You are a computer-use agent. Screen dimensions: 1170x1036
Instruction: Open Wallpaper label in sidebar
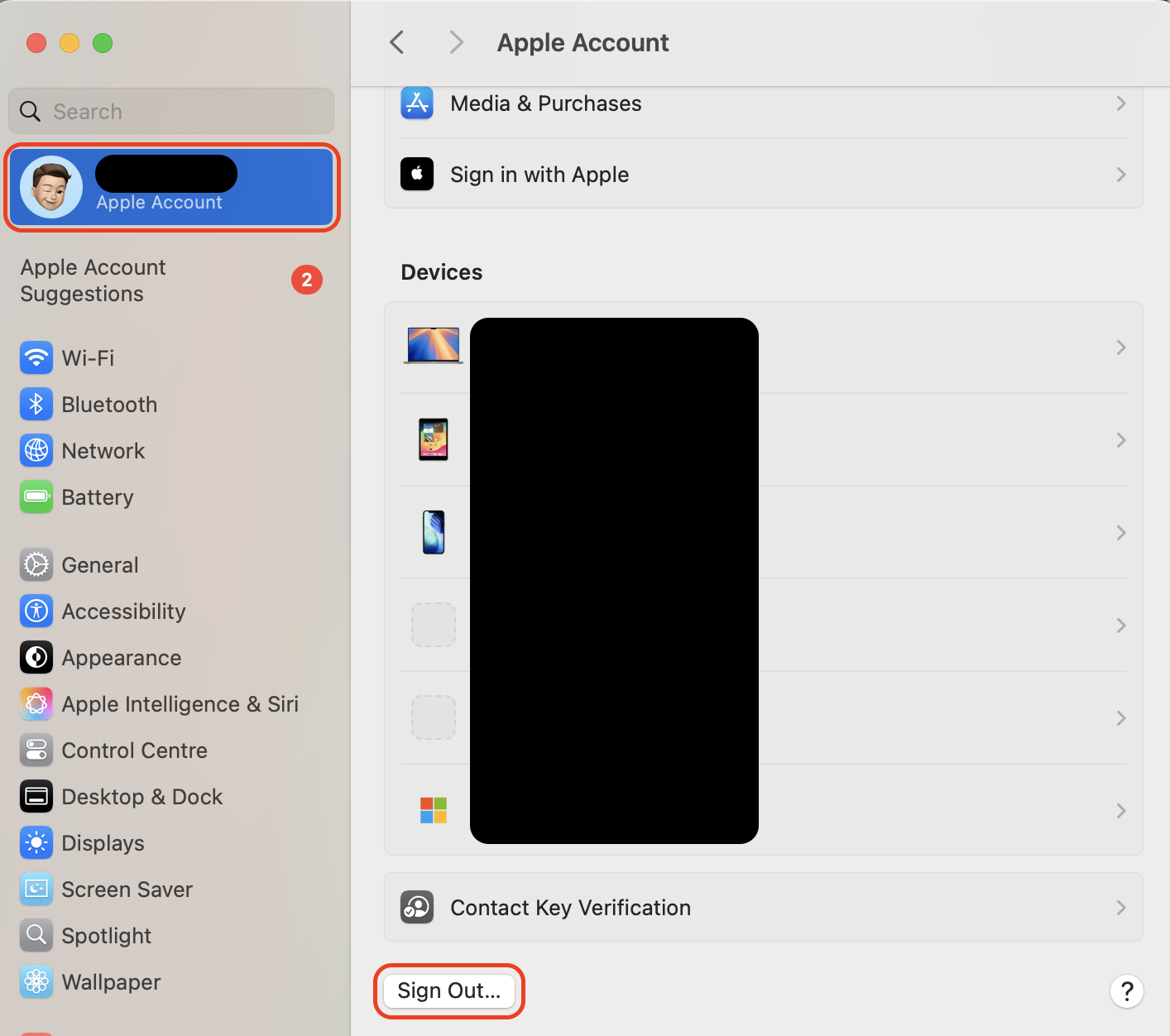pyautogui.click(x=112, y=982)
